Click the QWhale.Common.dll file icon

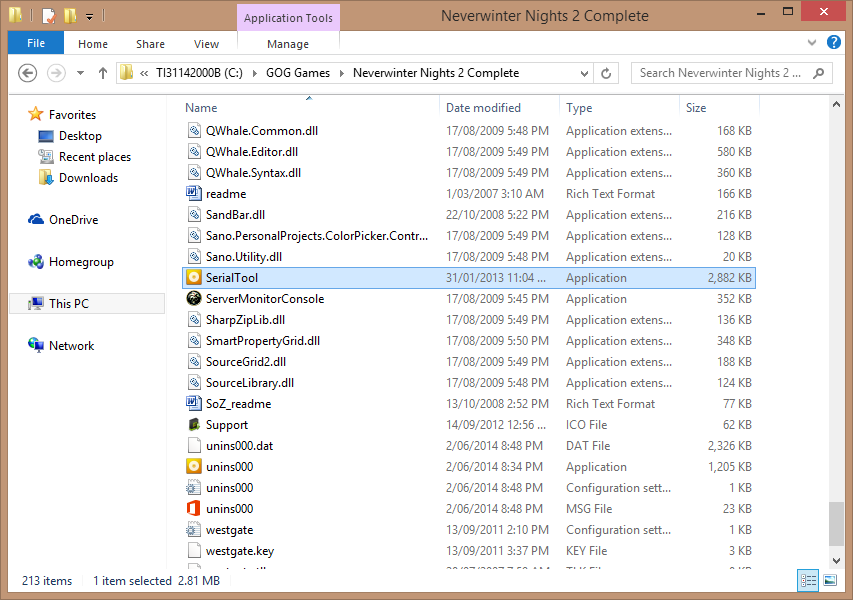[x=194, y=131]
